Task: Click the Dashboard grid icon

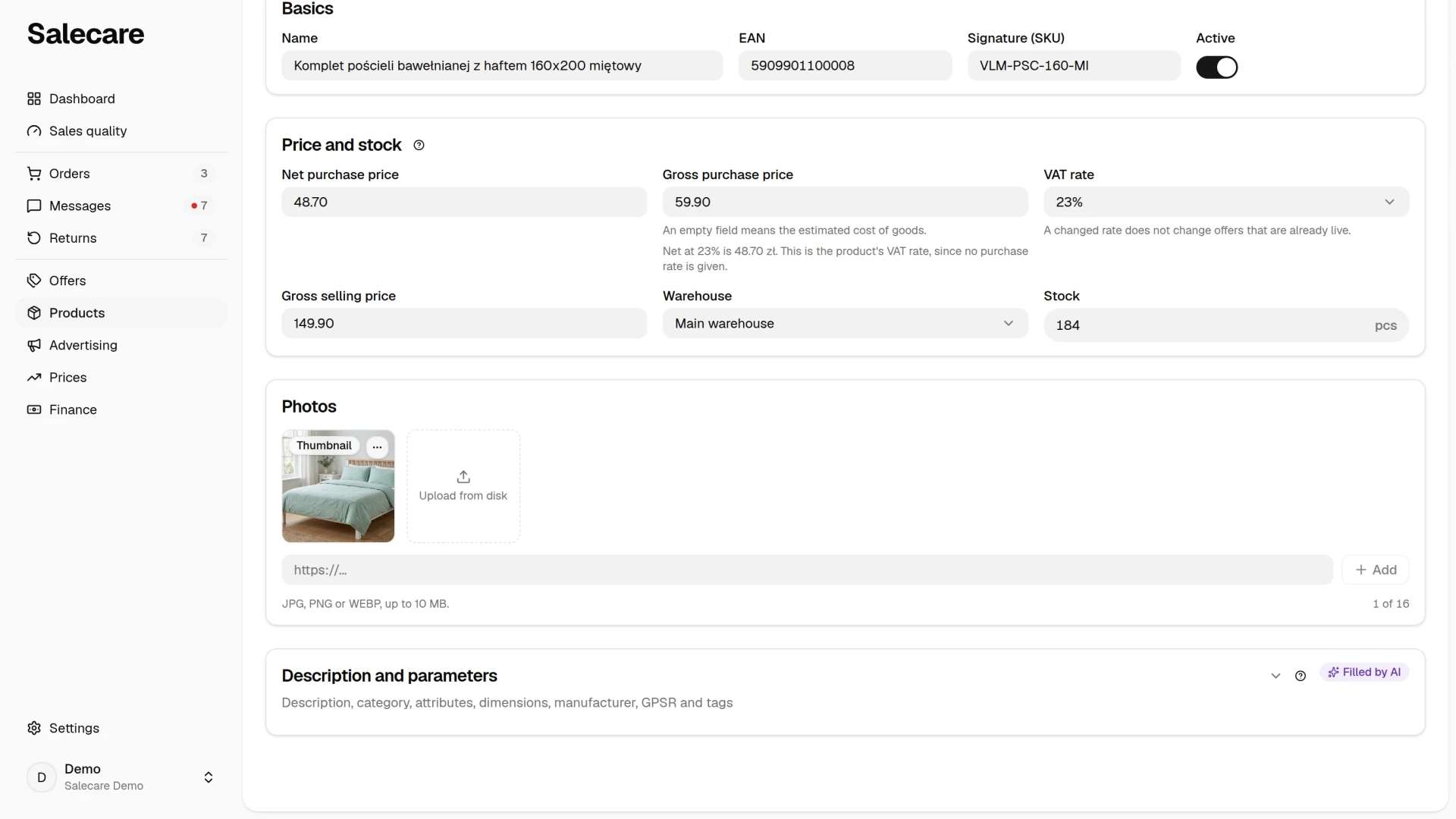Action: coord(34,99)
